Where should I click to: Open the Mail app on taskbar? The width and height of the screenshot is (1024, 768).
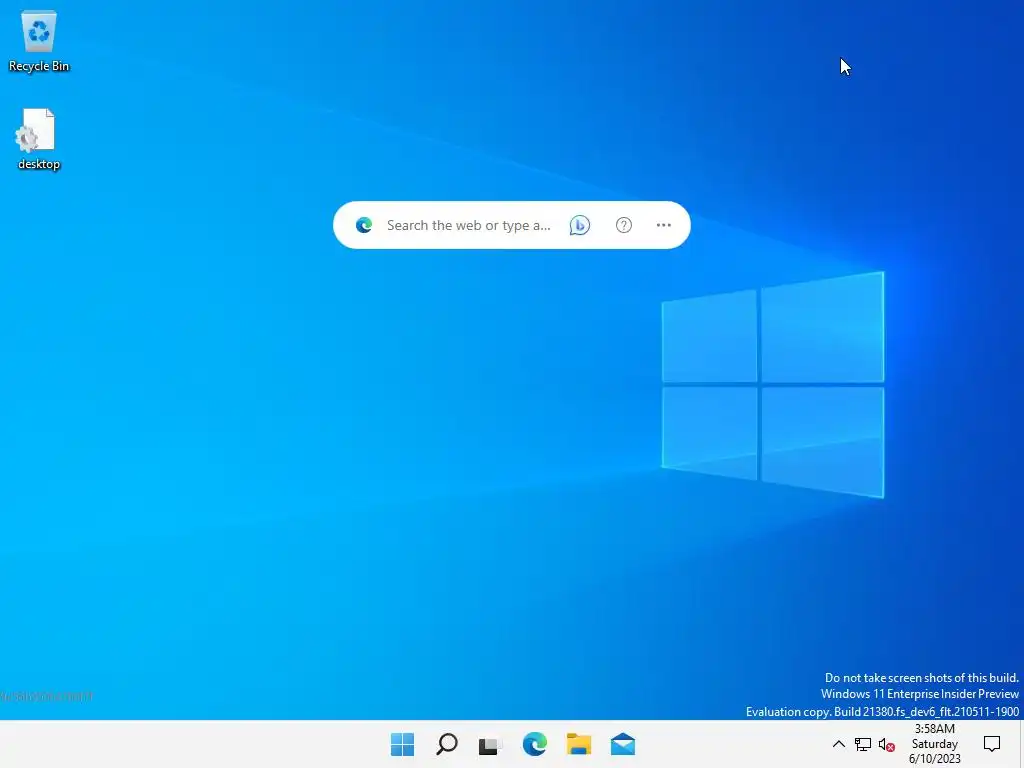622,744
